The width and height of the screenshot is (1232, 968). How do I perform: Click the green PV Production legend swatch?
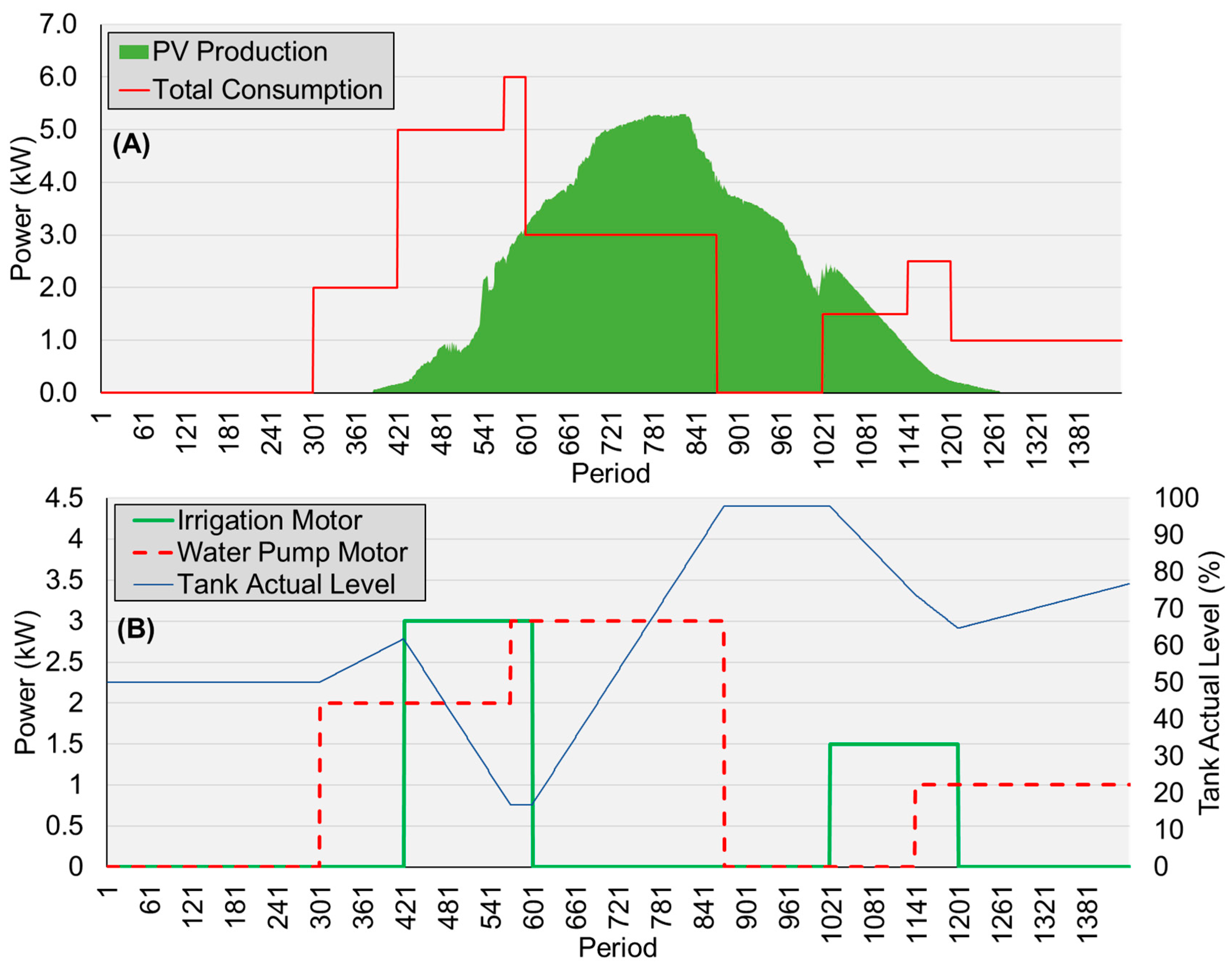point(134,52)
